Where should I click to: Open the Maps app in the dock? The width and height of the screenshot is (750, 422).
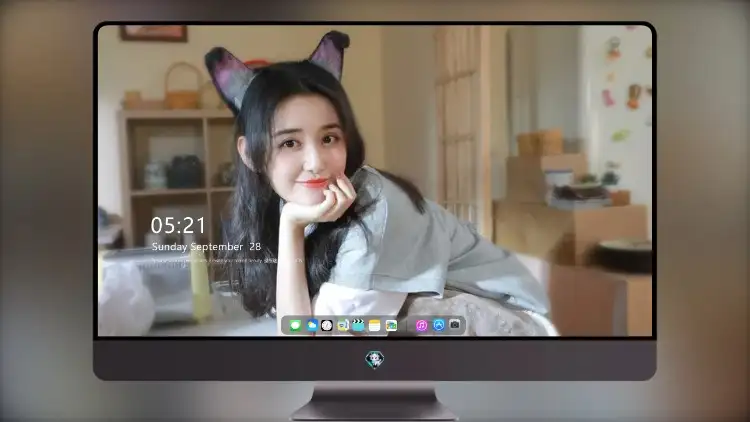tap(391, 325)
